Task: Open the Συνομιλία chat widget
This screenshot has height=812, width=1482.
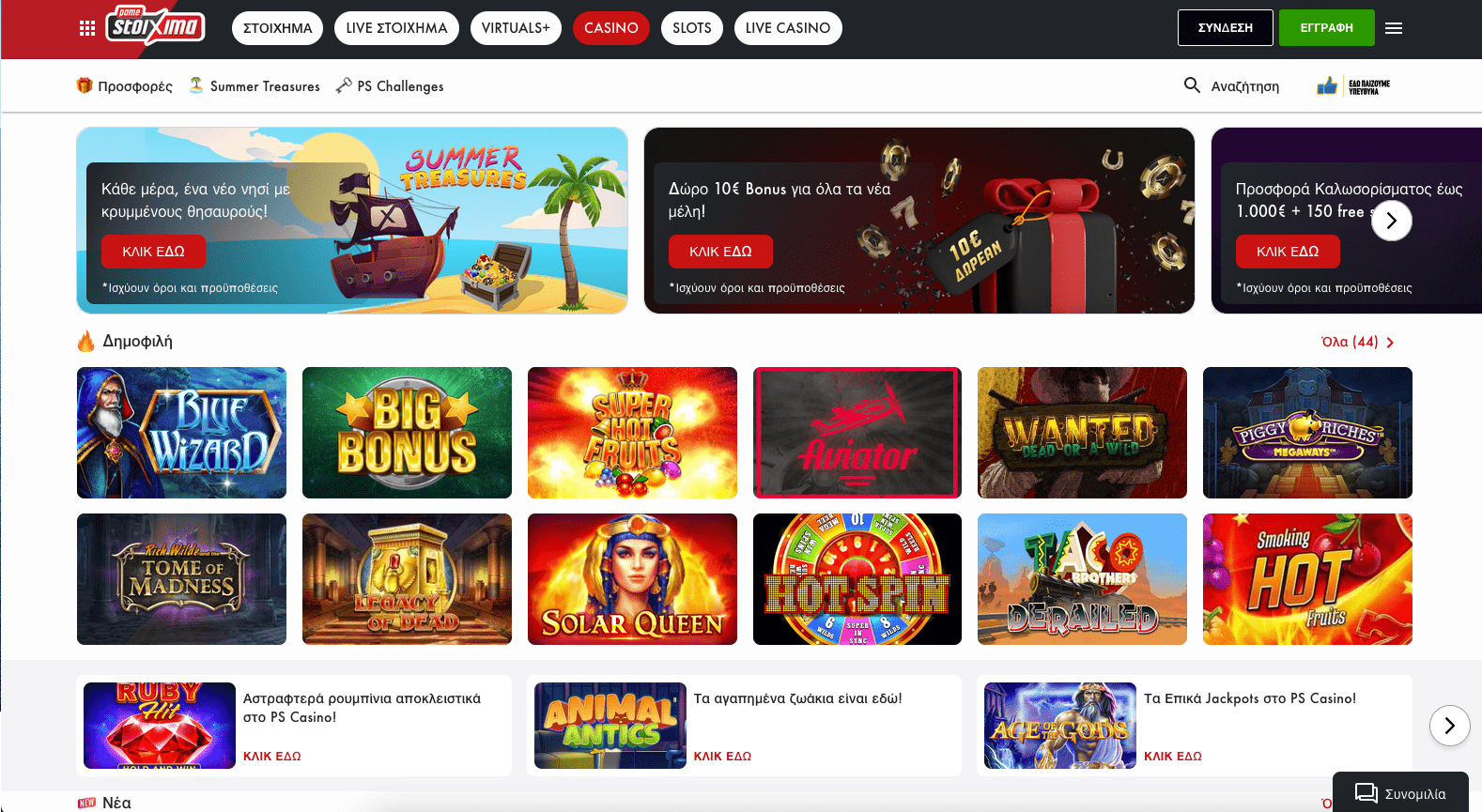Action: tap(1400, 793)
